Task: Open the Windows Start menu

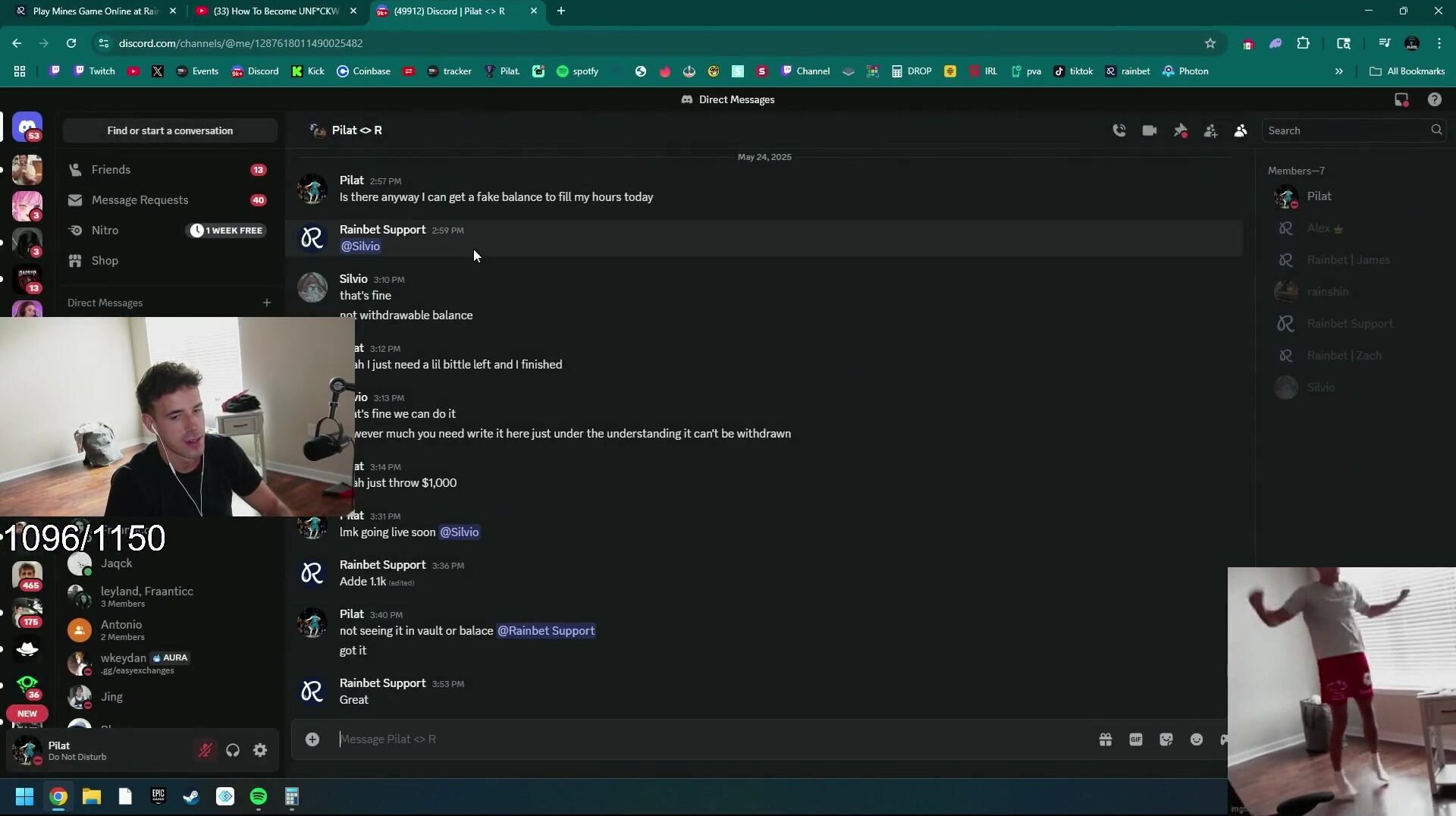Action: pyautogui.click(x=24, y=796)
